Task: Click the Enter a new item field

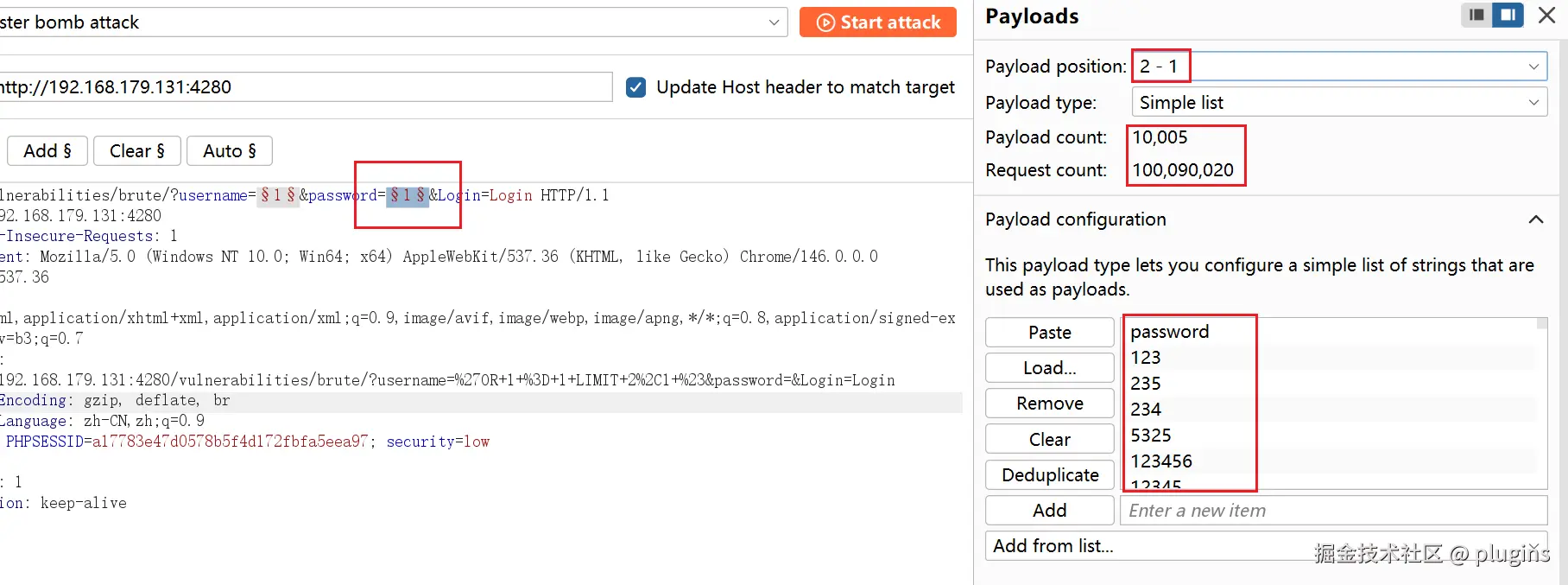Action: [x=1333, y=511]
